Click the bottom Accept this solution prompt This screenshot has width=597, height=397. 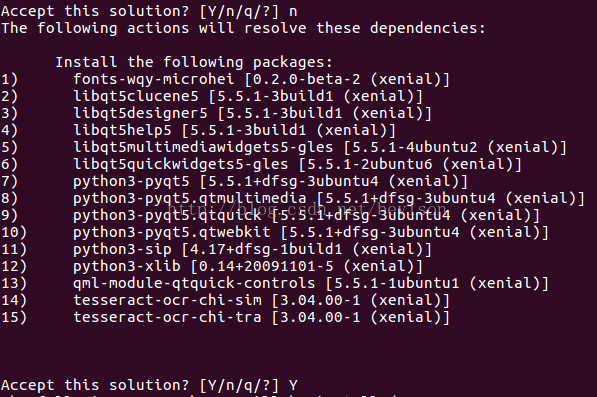click(x=149, y=386)
